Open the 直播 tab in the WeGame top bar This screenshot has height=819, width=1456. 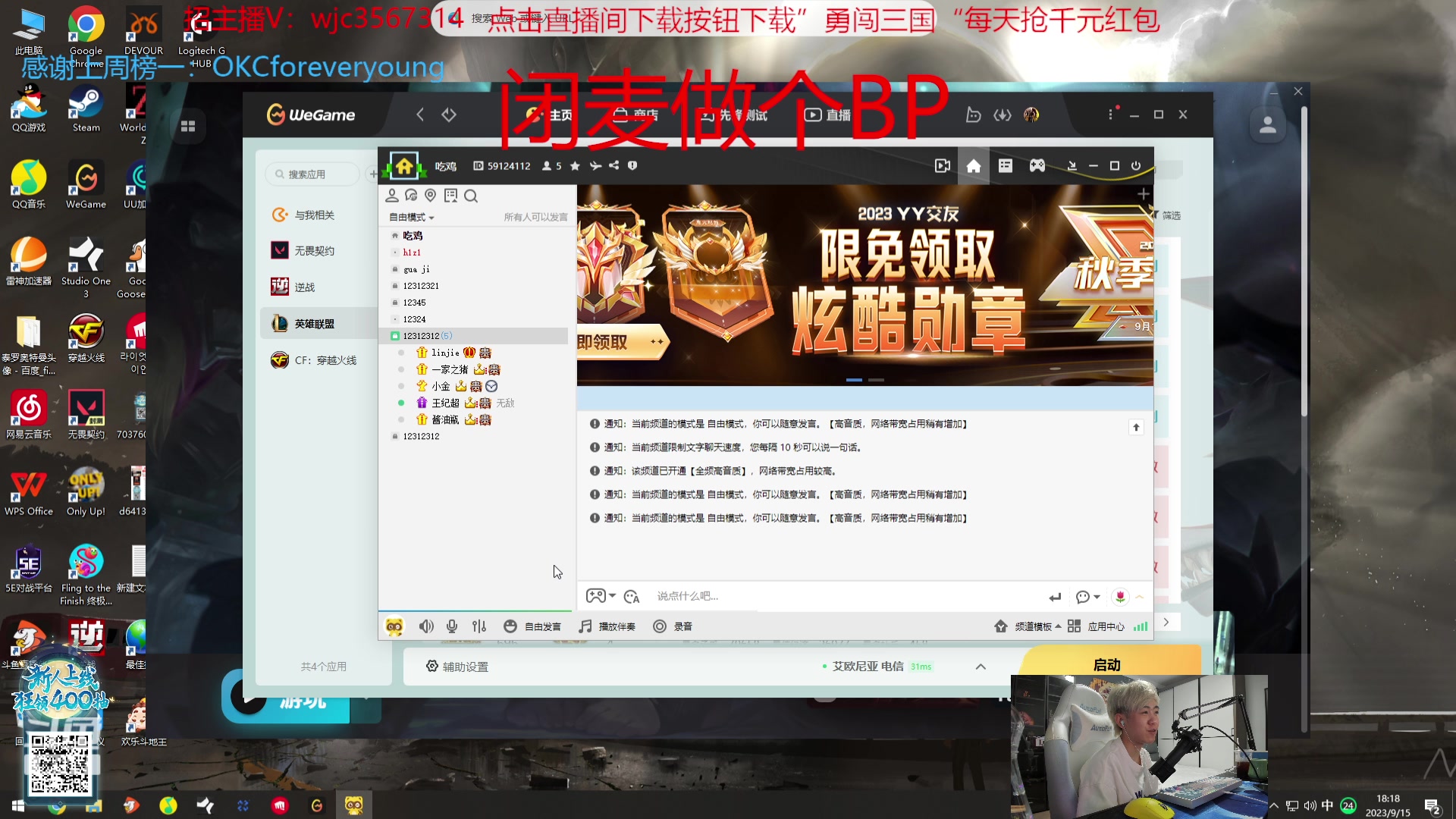pyautogui.click(x=827, y=115)
